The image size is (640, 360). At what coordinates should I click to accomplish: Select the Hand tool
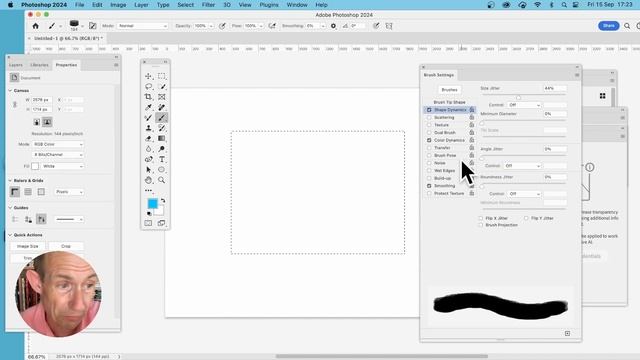148,180
